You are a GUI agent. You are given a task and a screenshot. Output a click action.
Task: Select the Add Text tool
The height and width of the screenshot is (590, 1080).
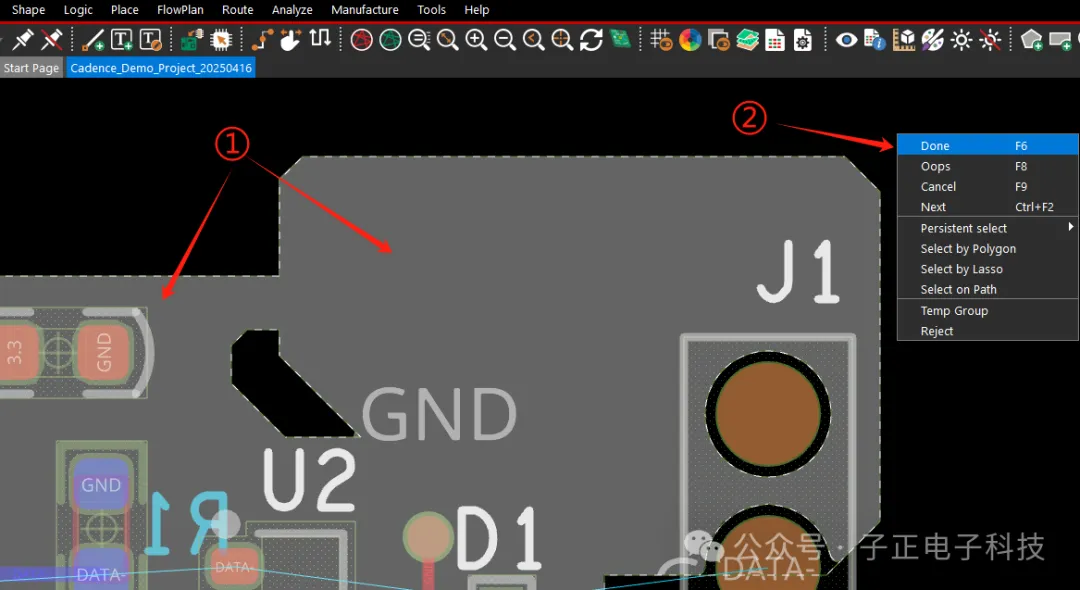tap(122, 40)
